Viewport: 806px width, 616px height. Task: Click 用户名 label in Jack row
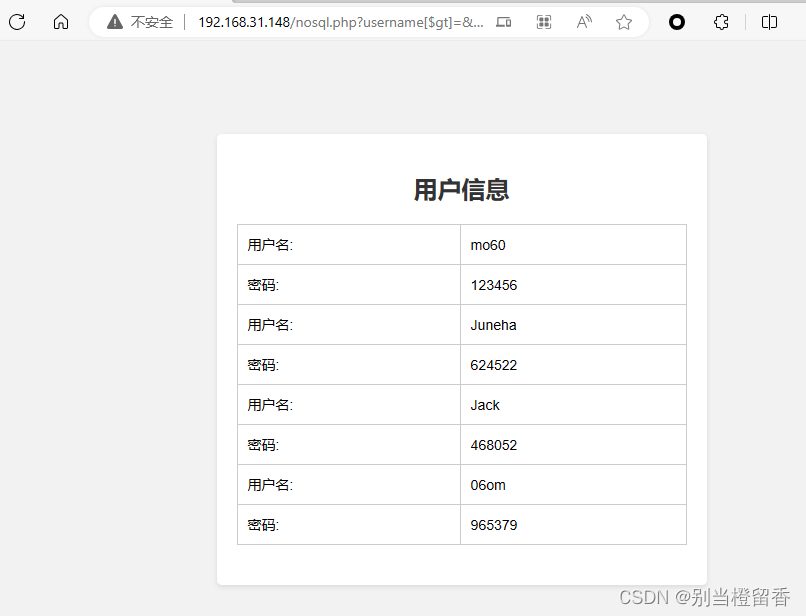pyautogui.click(x=270, y=405)
